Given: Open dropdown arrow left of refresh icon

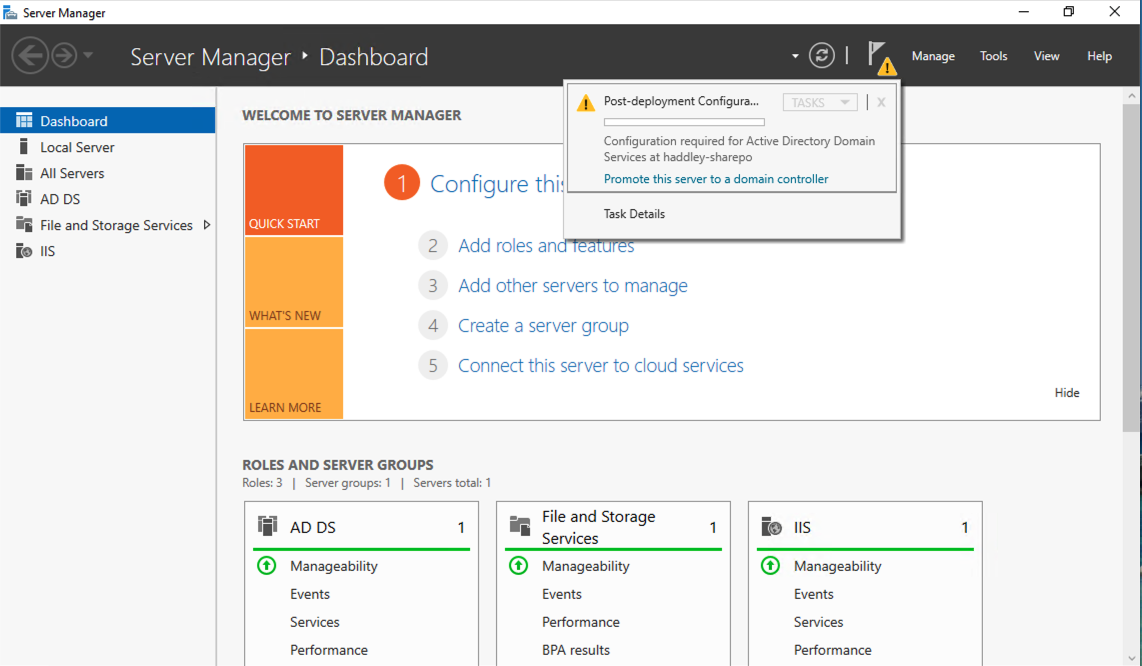Looking at the screenshot, I should (x=795, y=56).
